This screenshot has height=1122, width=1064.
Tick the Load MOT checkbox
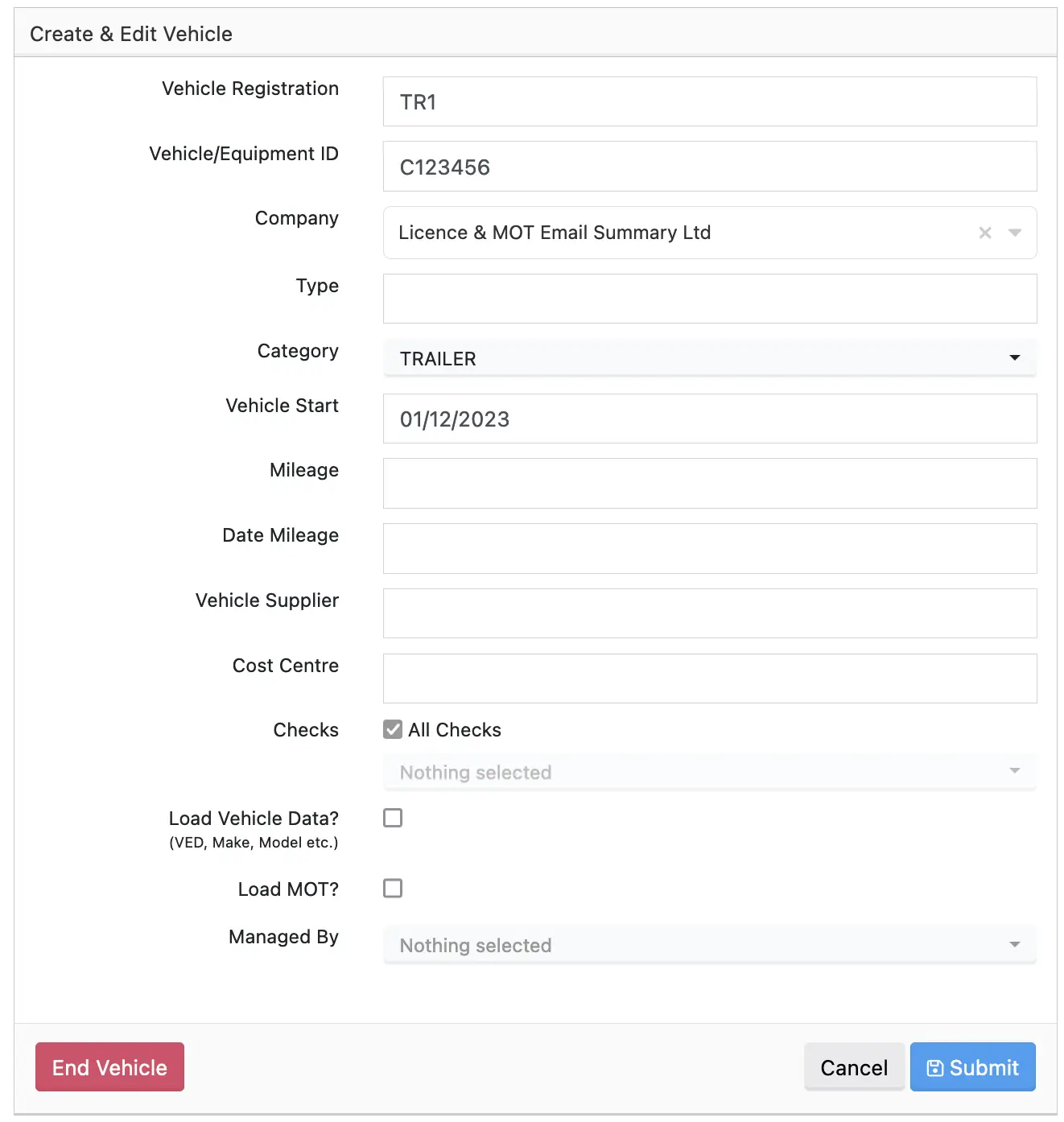pos(393,888)
